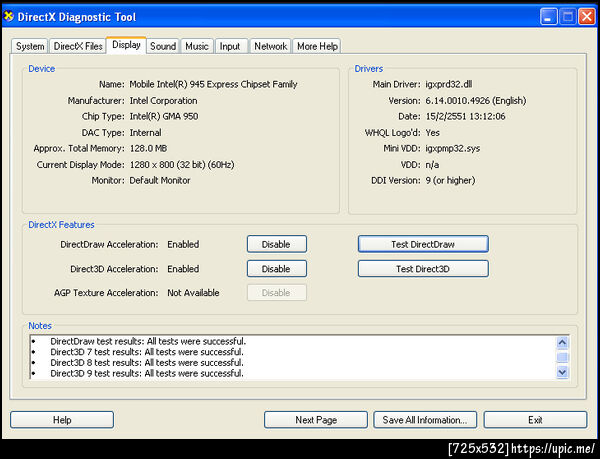
Task: Open the DirectX Files tab
Action: (78, 46)
